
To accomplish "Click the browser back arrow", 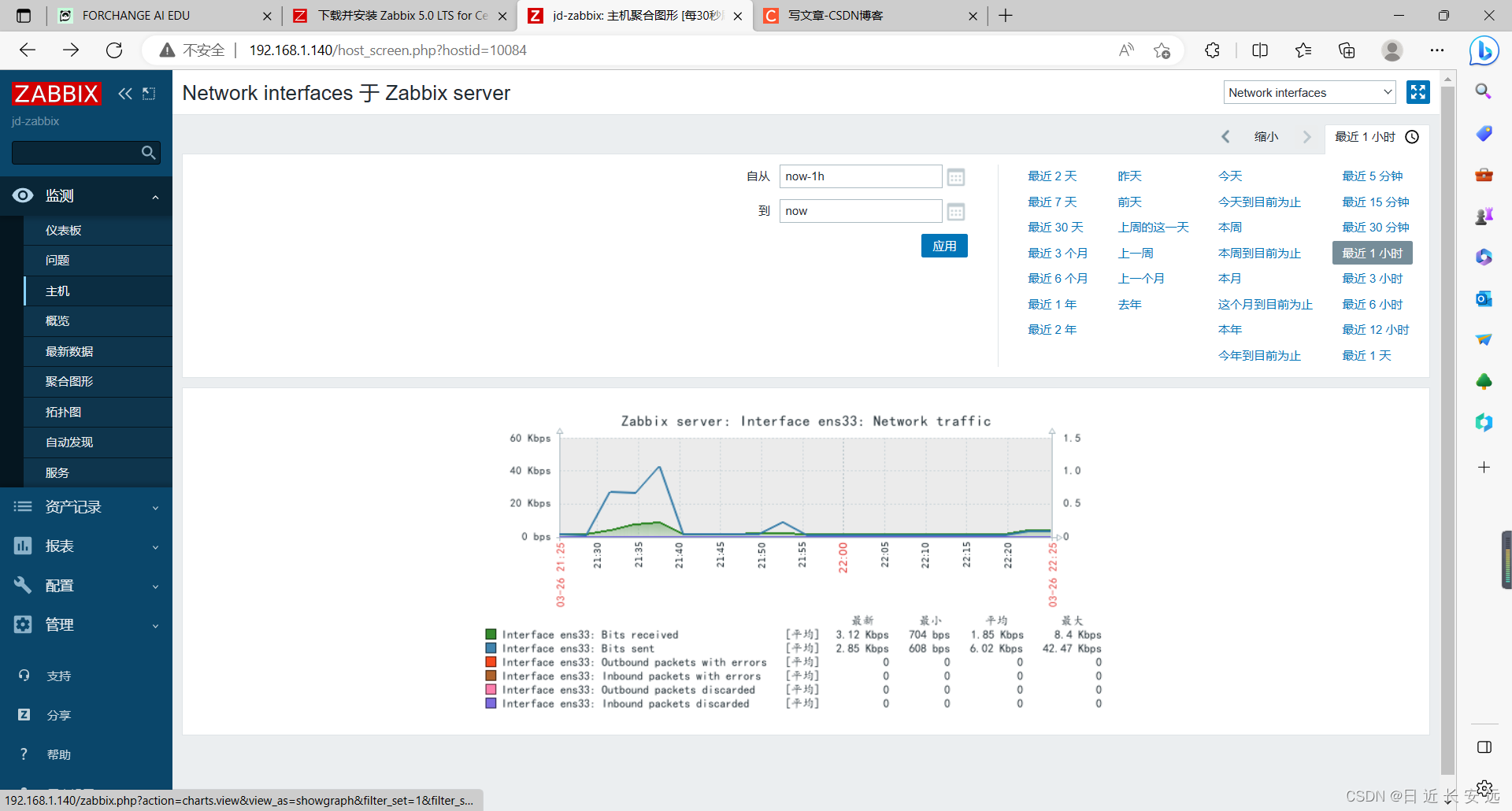I will coord(28,50).
